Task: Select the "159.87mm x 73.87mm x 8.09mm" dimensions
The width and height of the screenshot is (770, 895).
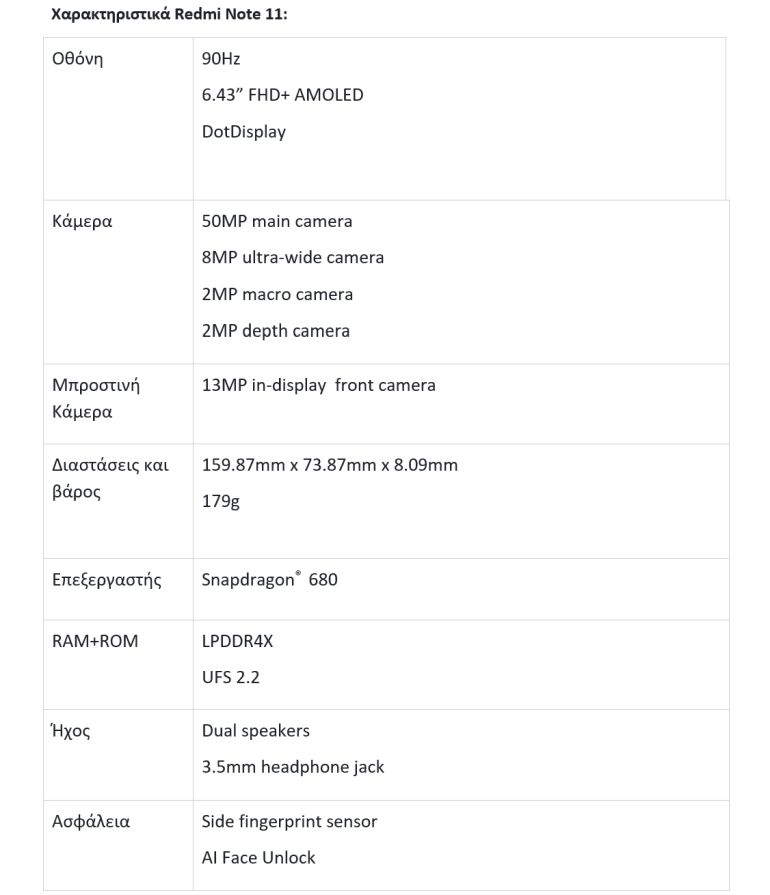Action: pyautogui.click(x=329, y=465)
